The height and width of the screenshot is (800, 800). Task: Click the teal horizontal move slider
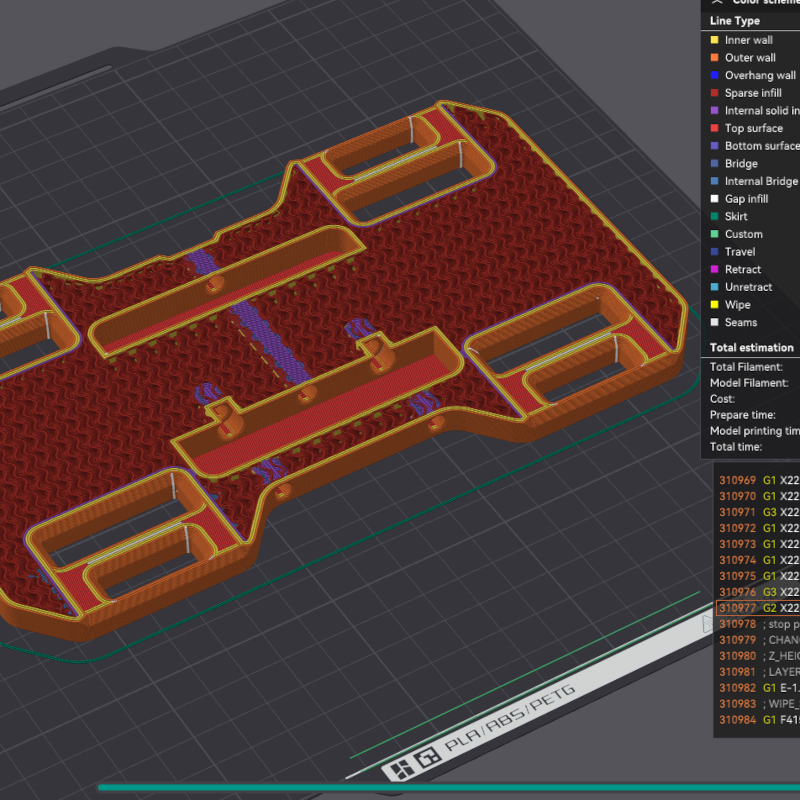point(450,788)
